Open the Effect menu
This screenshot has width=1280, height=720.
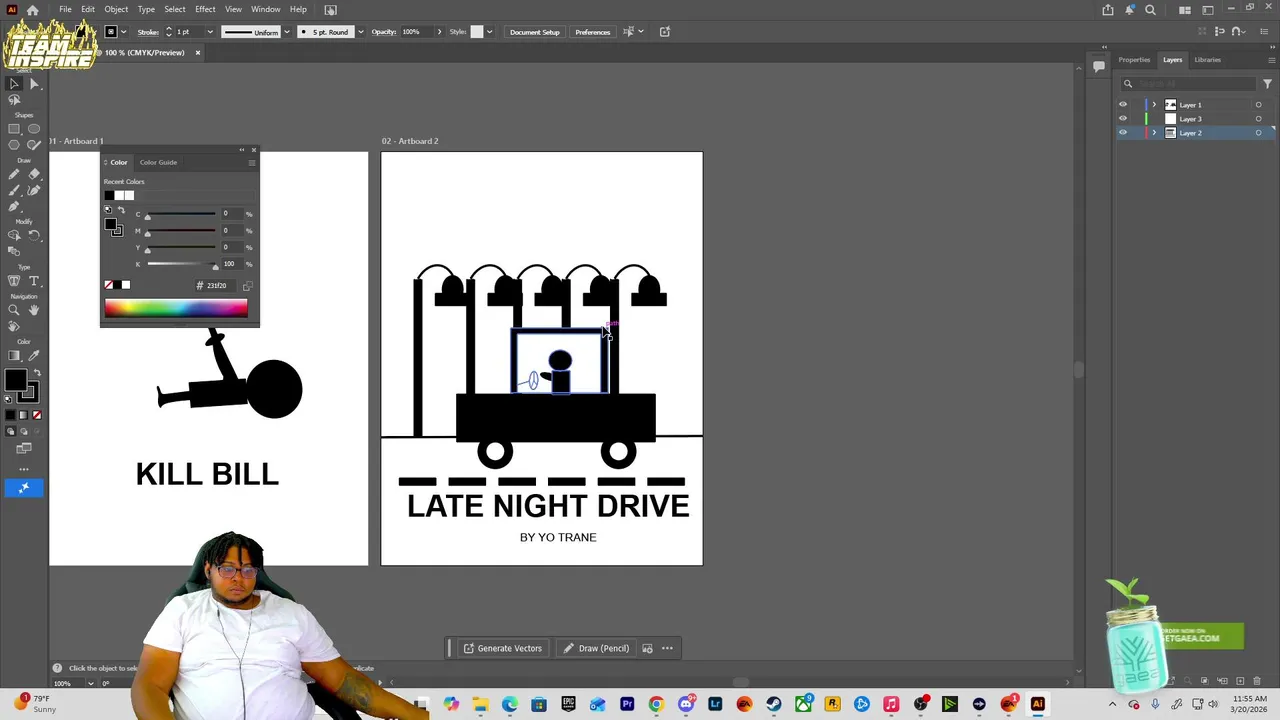205,9
